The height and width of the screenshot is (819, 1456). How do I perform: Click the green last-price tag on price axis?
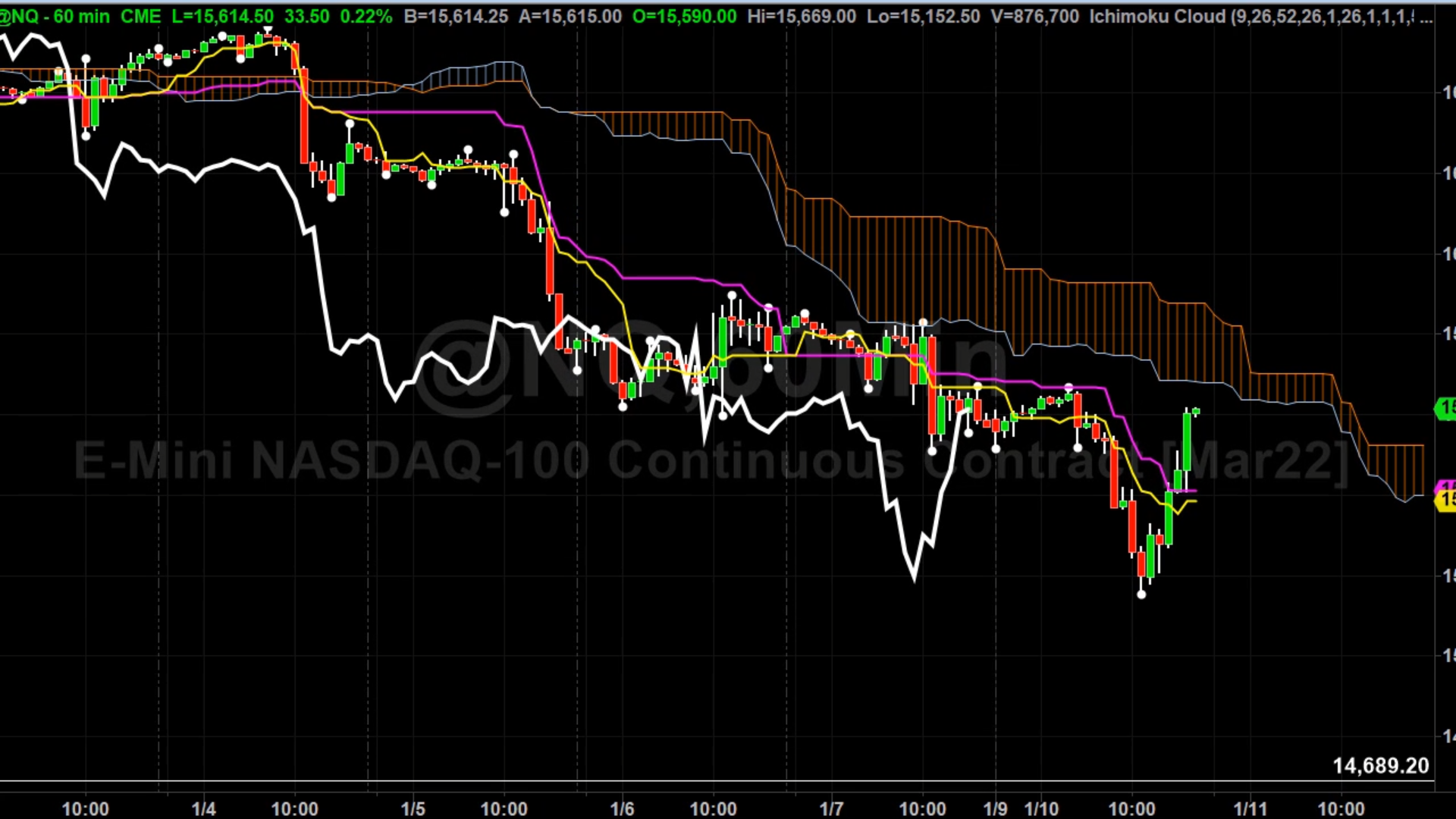click(1446, 409)
